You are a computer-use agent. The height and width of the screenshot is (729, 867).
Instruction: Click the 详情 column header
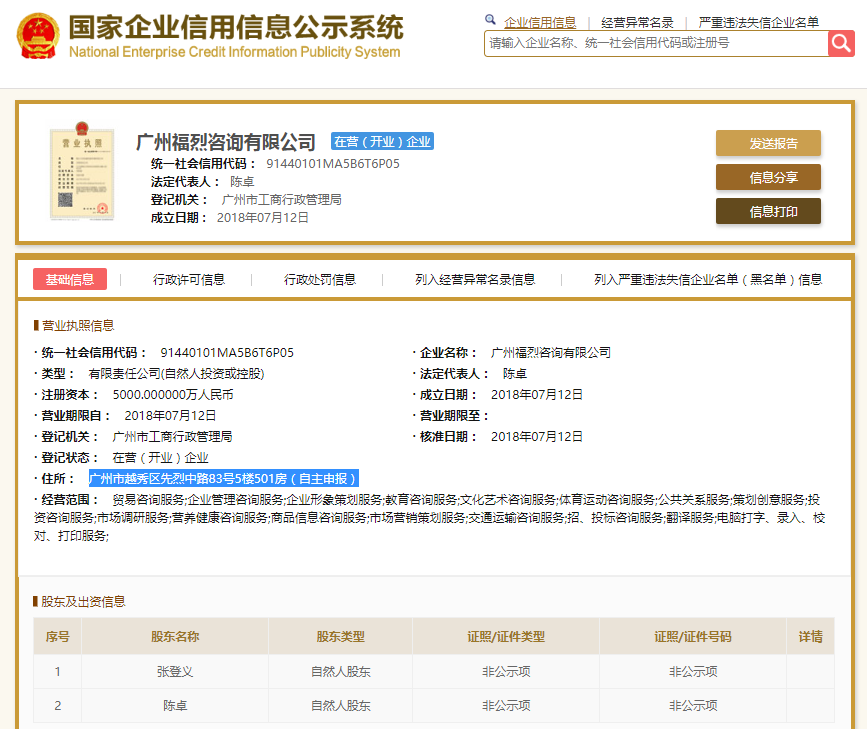point(810,636)
